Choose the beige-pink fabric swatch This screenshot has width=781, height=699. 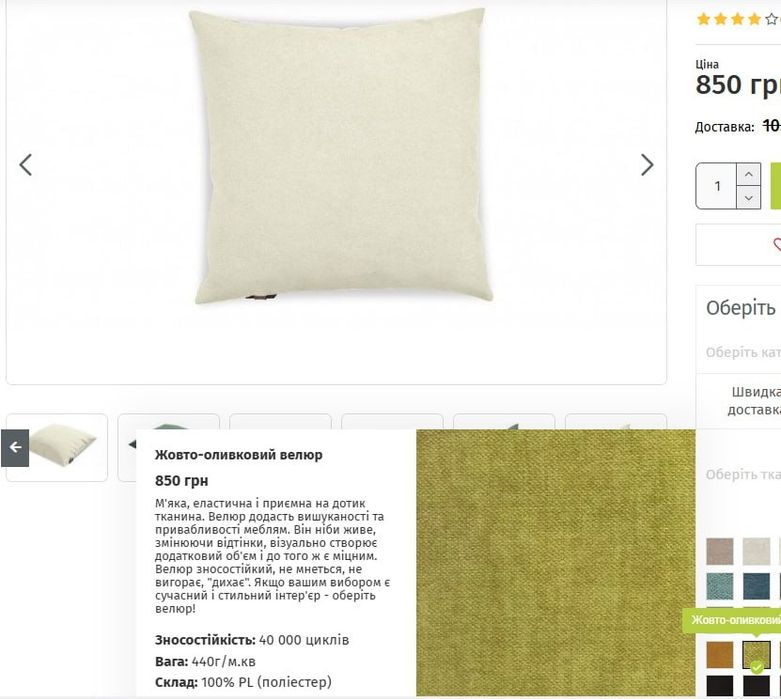click(720, 551)
